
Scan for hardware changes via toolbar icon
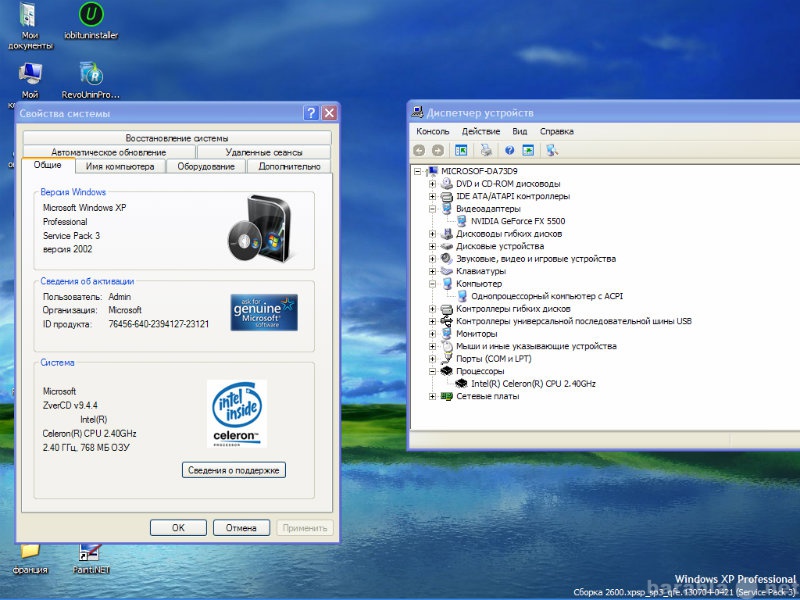click(x=552, y=150)
